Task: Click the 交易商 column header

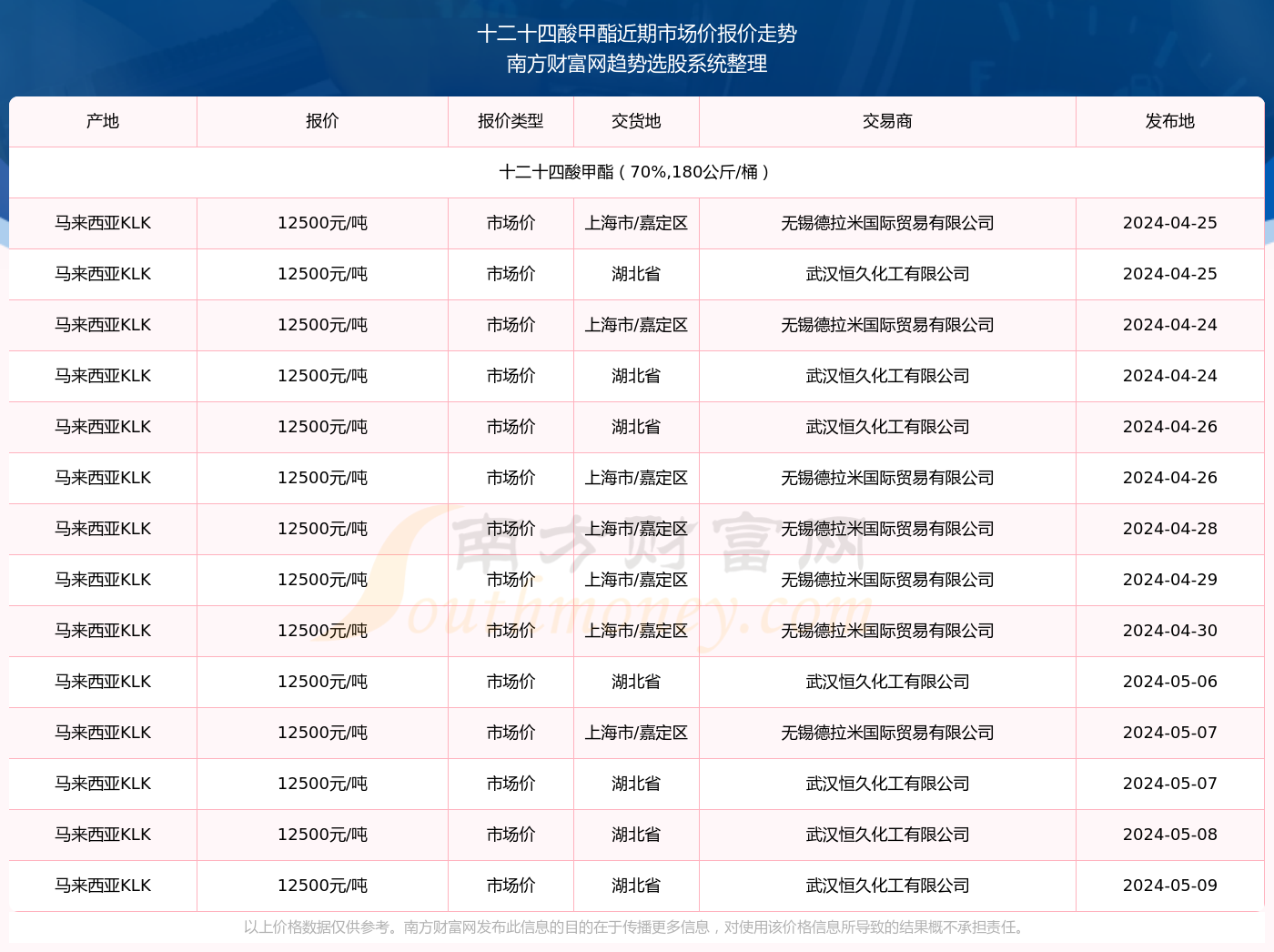Action: [887, 121]
